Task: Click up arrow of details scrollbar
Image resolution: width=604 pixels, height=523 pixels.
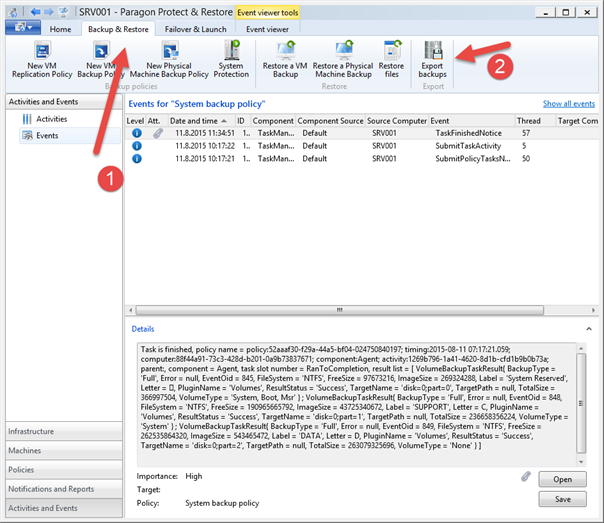Action: coord(581,348)
